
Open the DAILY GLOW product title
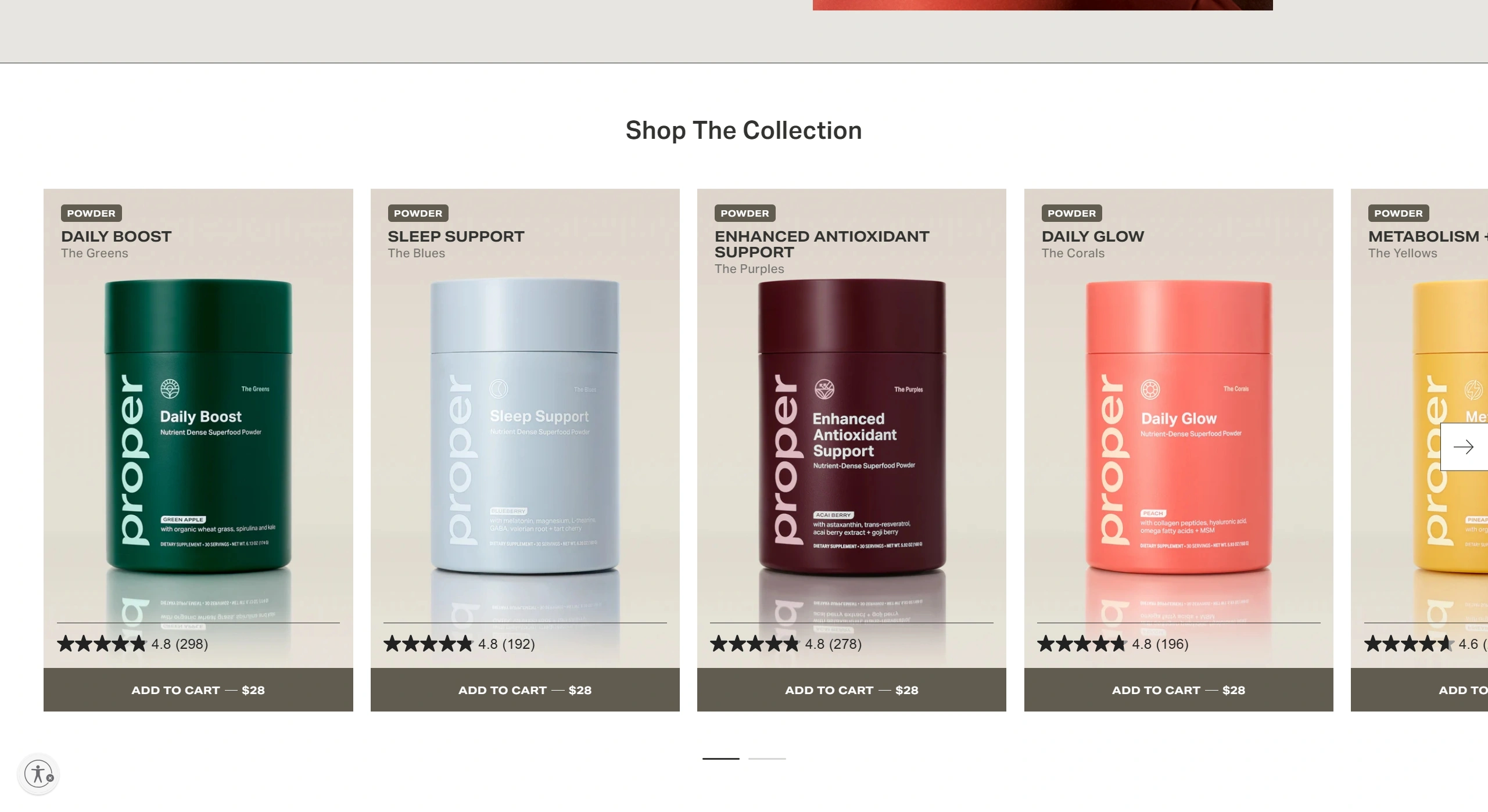(x=1093, y=236)
